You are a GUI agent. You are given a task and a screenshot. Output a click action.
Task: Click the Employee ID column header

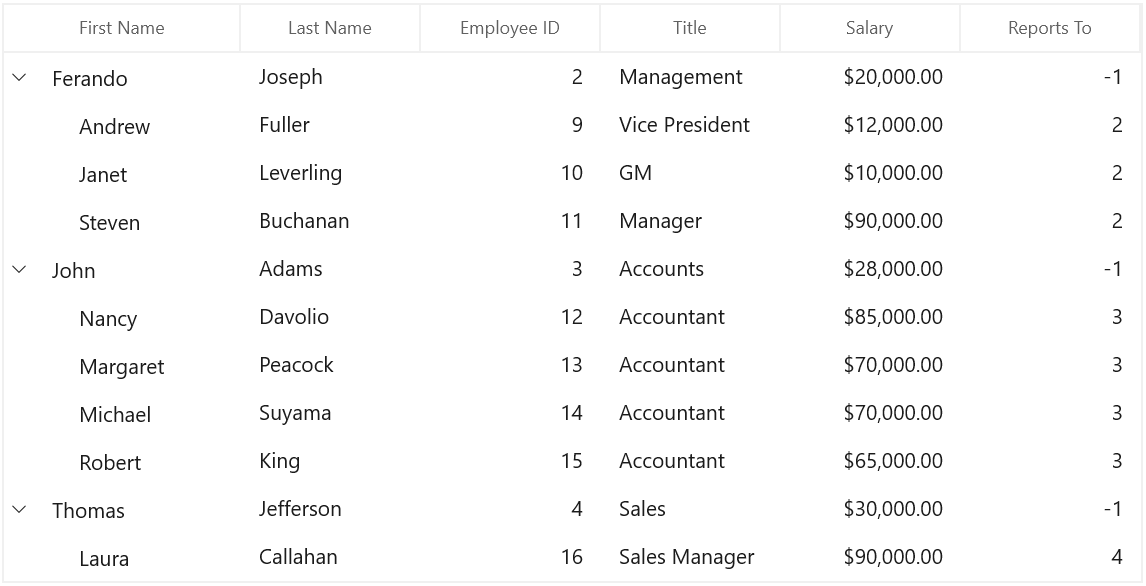point(509,28)
